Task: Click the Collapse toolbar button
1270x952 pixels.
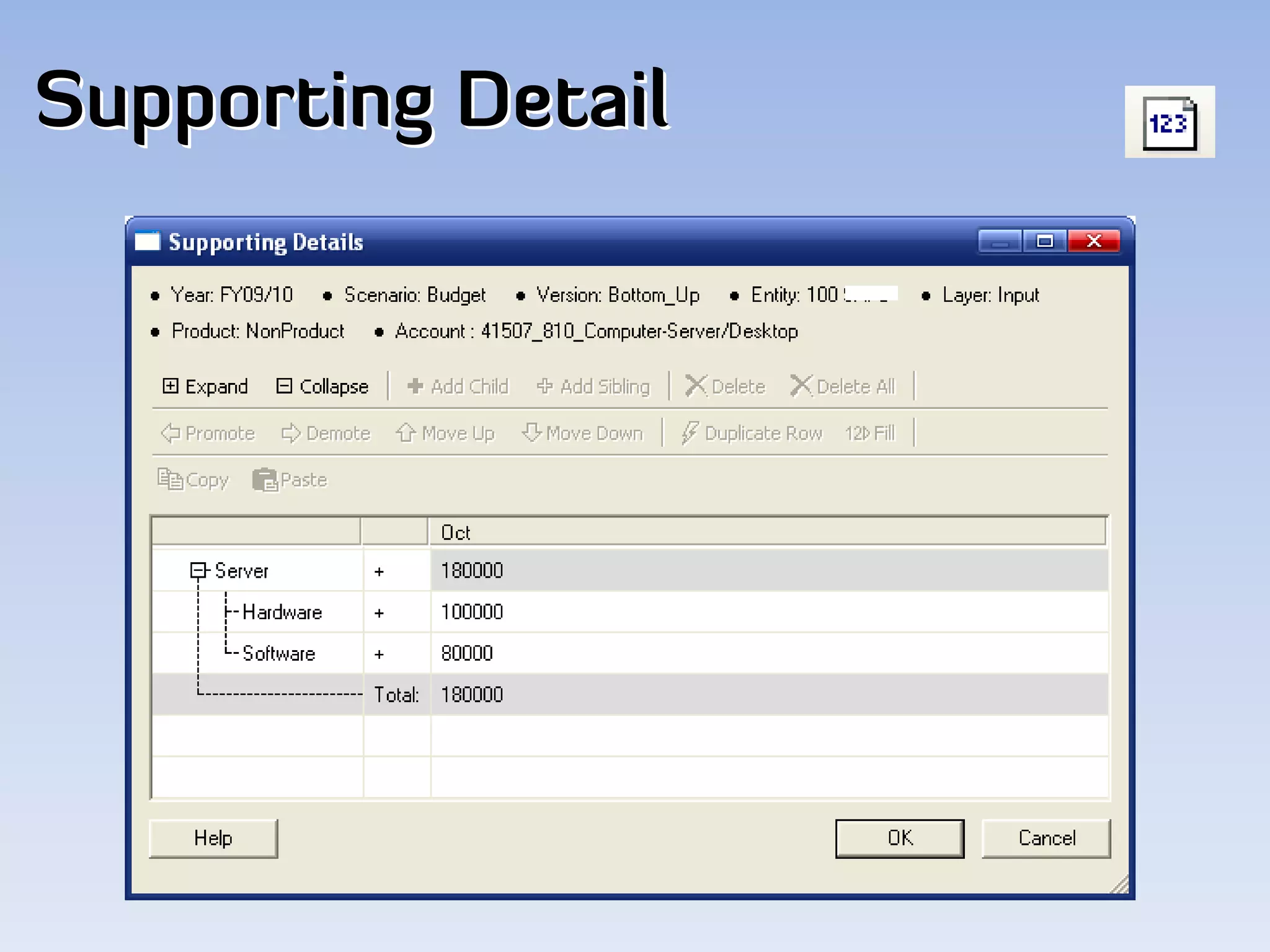Action: coord(322,386)
